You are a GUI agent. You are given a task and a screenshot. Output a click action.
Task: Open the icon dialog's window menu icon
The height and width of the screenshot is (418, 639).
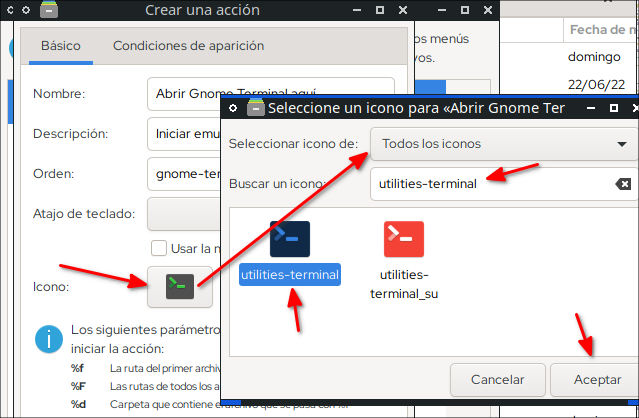tap(233, 108)
